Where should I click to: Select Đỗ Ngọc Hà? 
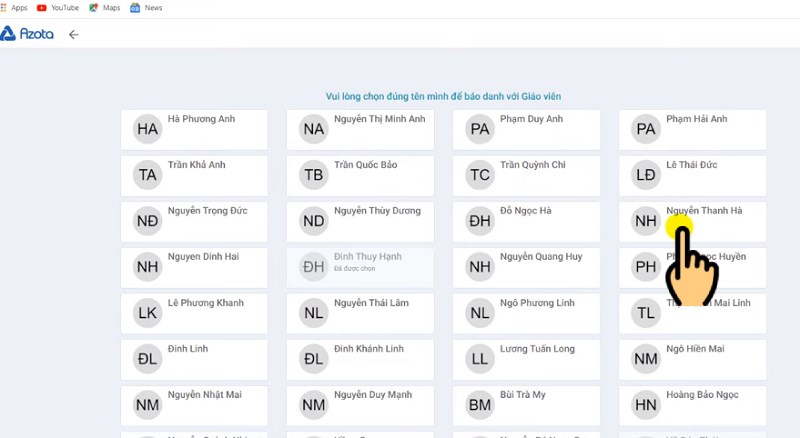(x=526, y=222)
